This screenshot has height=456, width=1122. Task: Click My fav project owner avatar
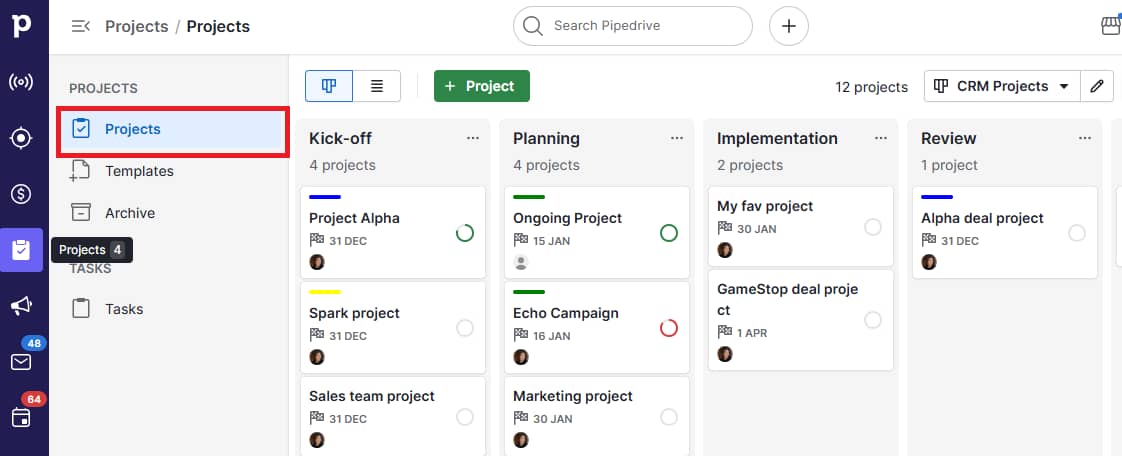coord(725,250)
